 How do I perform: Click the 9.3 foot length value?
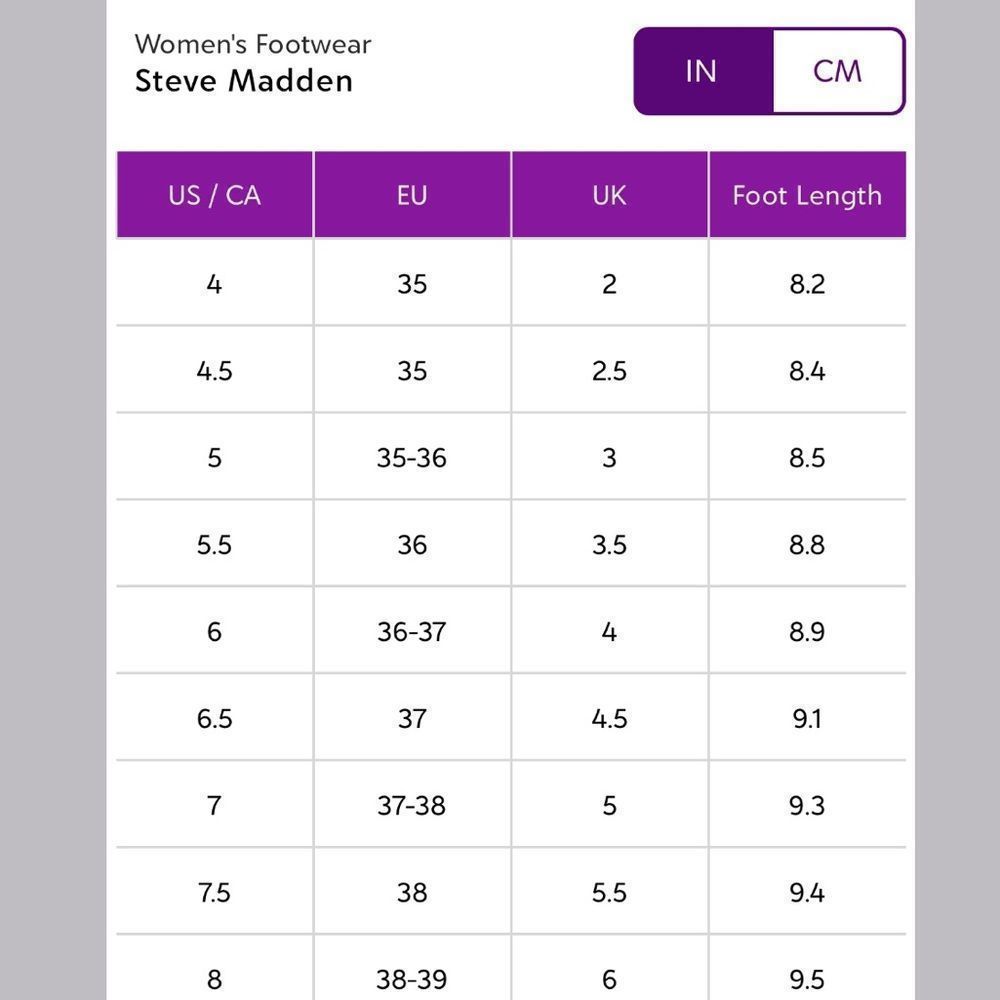point(807,806)
